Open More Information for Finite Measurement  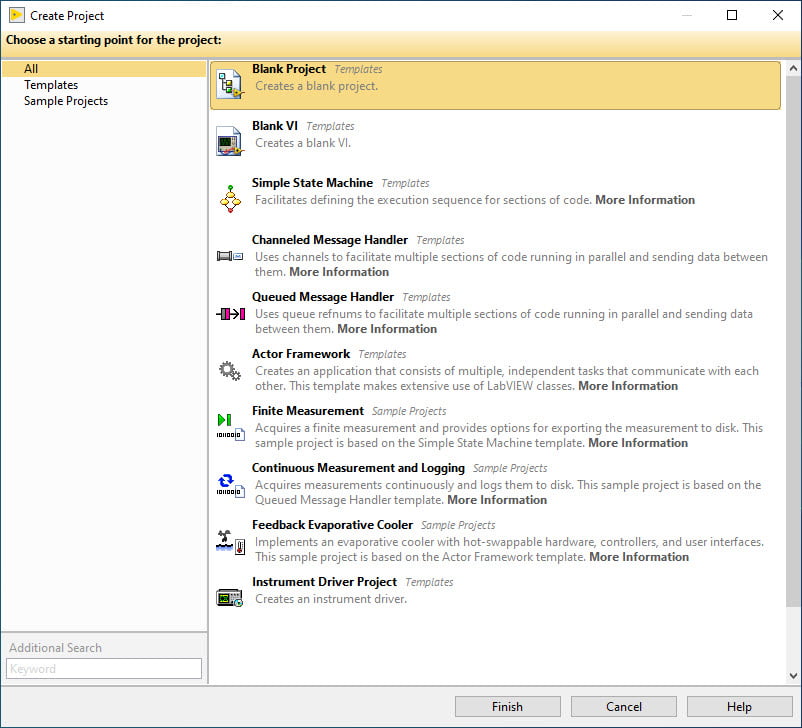click(638, 443)
